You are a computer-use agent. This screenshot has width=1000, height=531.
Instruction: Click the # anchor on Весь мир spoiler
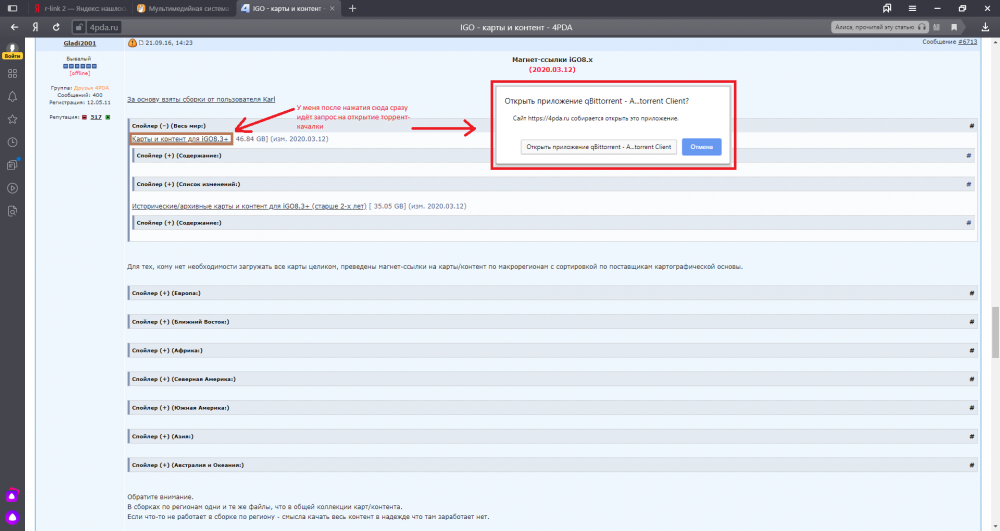[x=971, y=126]
